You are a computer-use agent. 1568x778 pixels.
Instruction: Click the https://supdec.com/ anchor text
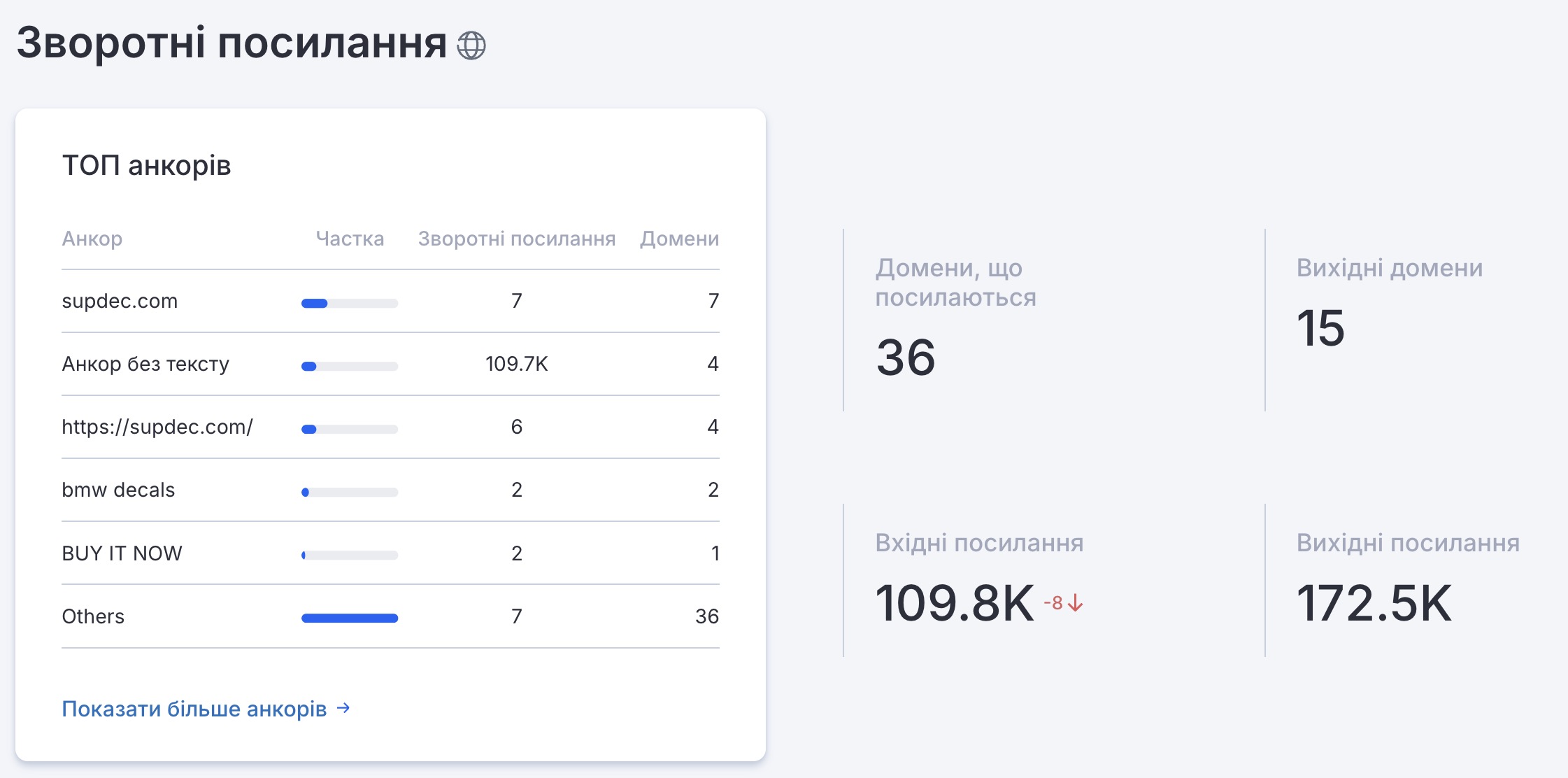tap(157, 427)
